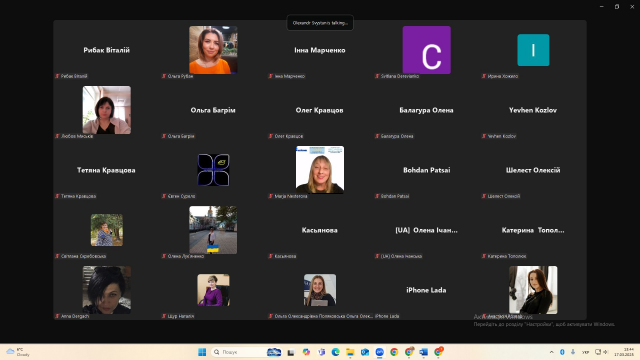Select the Рибак Віталій participant tile
640x360 pixels.
107,50
